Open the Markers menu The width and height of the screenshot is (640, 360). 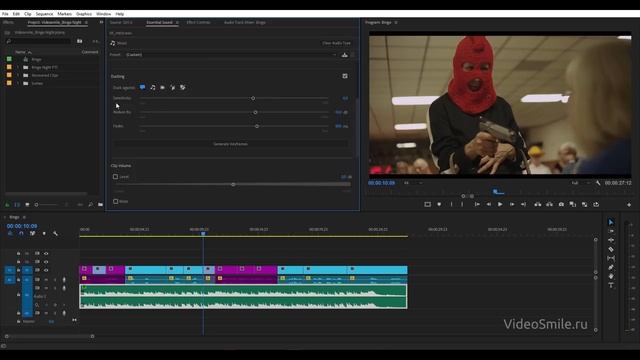[64, 14]
